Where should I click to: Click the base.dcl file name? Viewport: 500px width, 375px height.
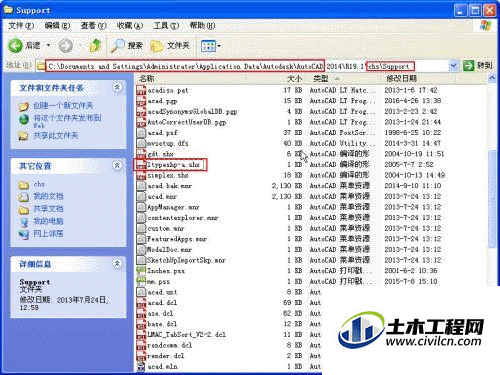point(162,324)
